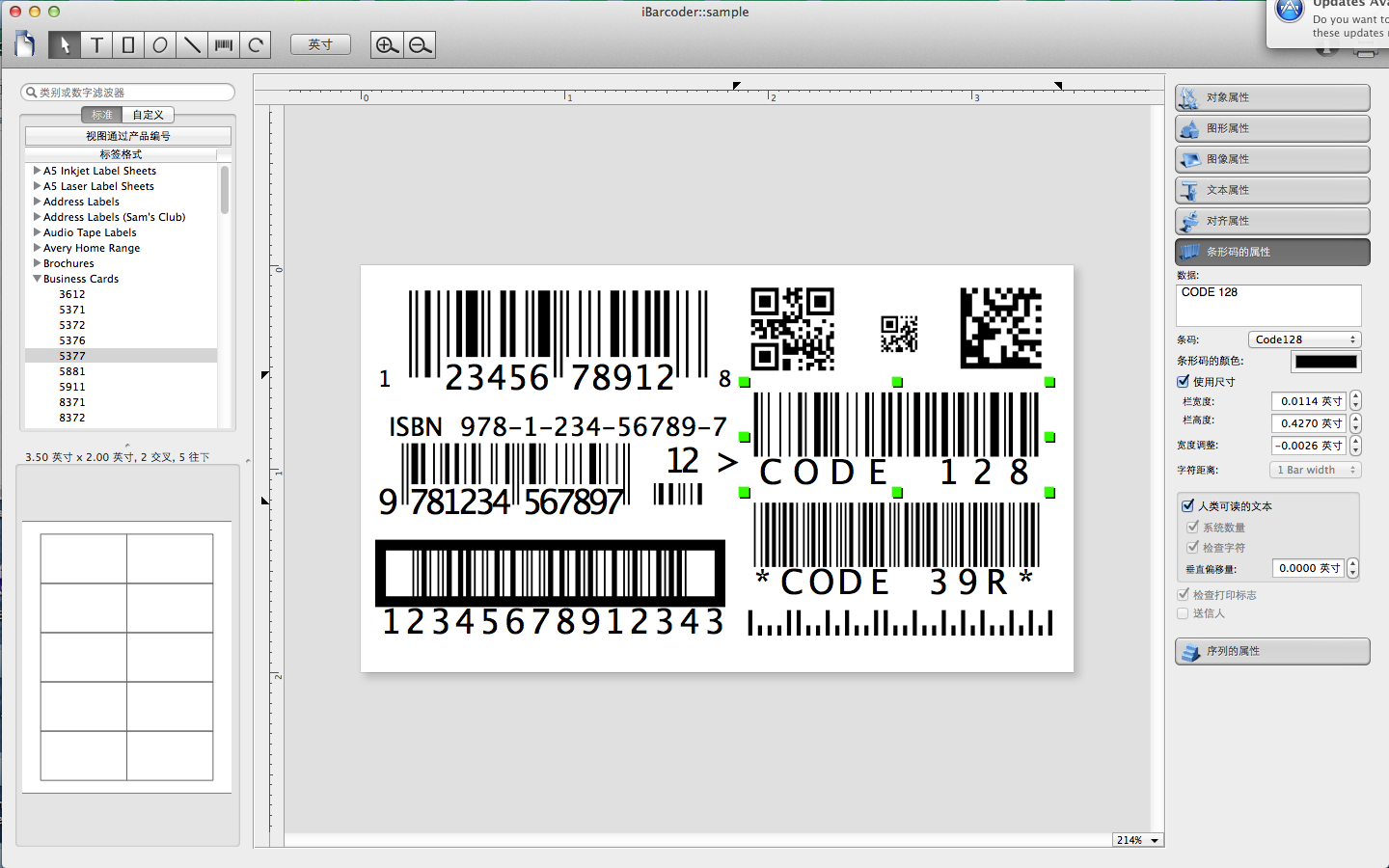The width and height of the screenshot is (1389, 868).
Task: Select the Barcode insertion tool
Action: (x=224, y=45)
